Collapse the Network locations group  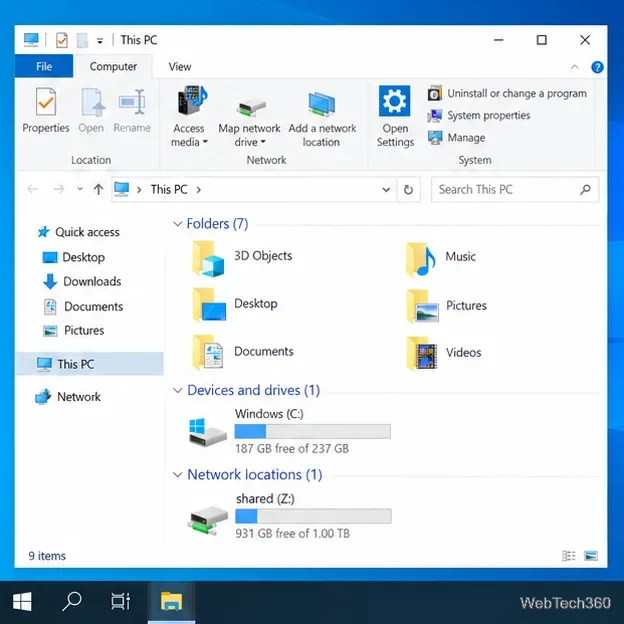177,474
